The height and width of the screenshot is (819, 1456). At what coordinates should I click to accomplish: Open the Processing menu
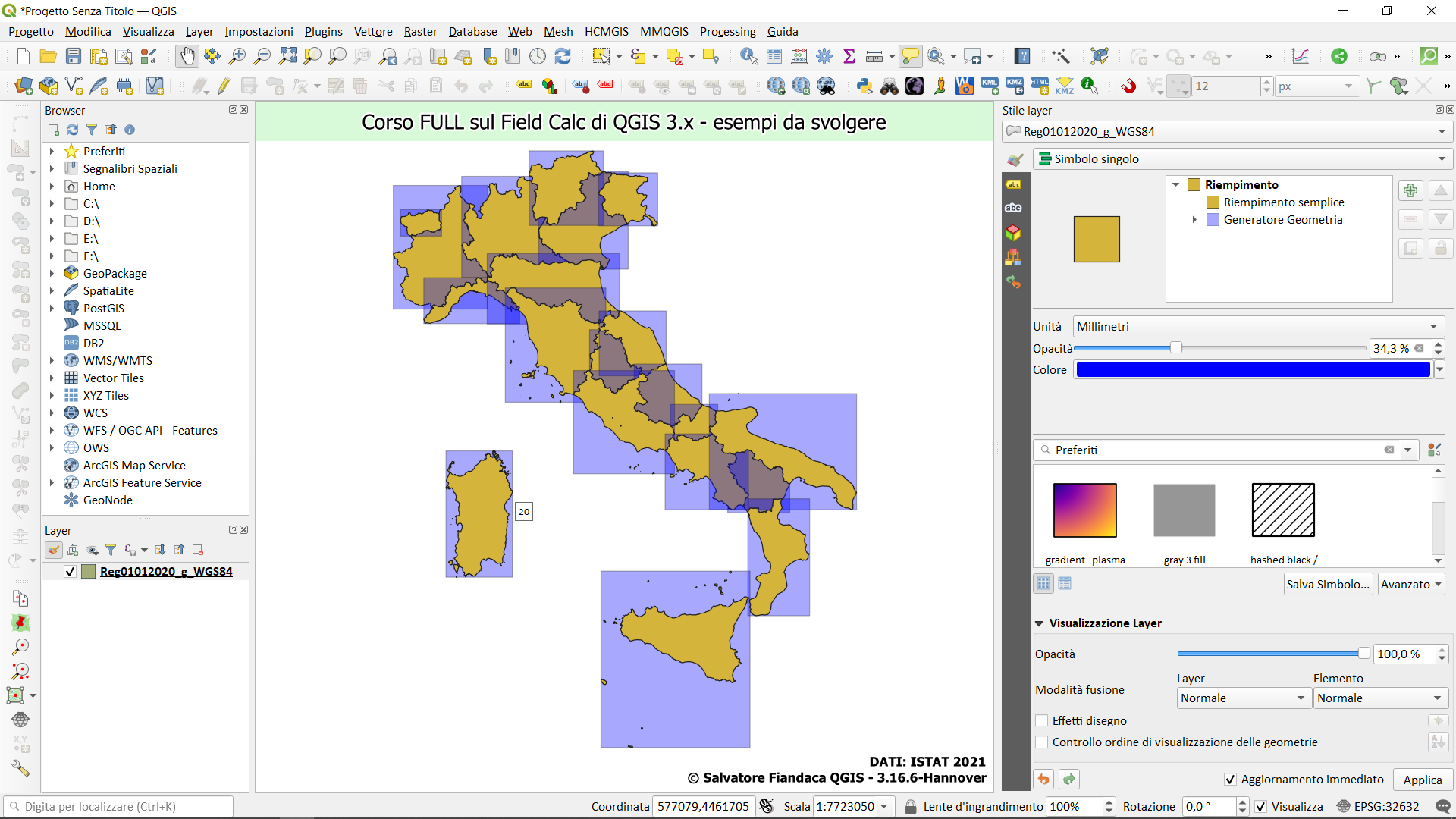(x=727, y=31)
